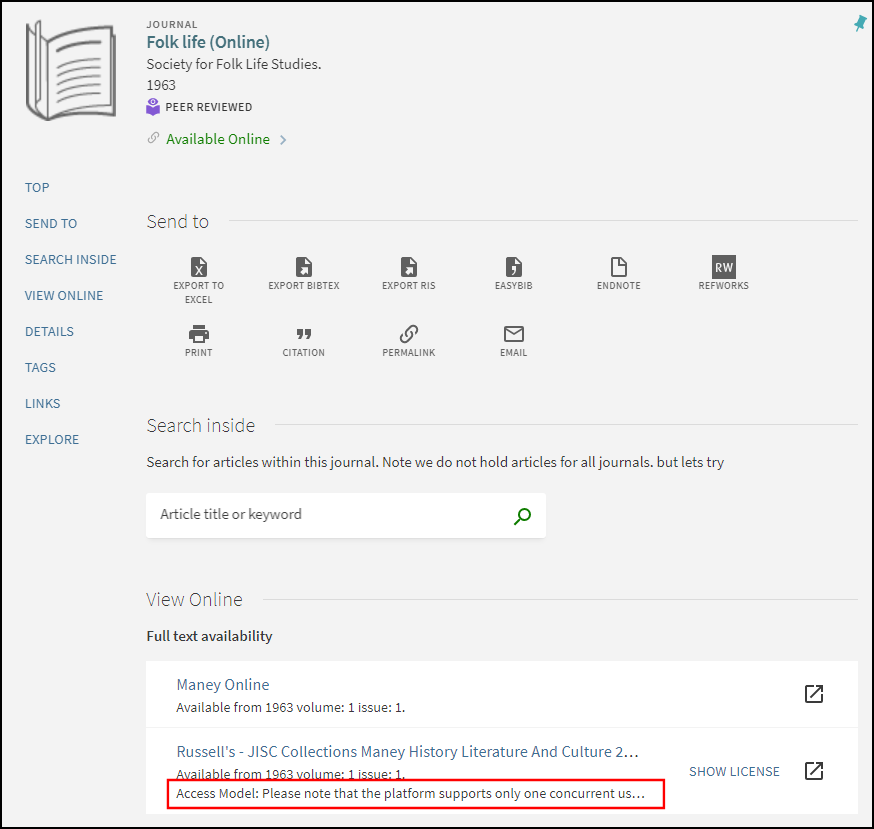Send record to EndNote
Viewport: 874px width, 829px height.
click(618, 267)
